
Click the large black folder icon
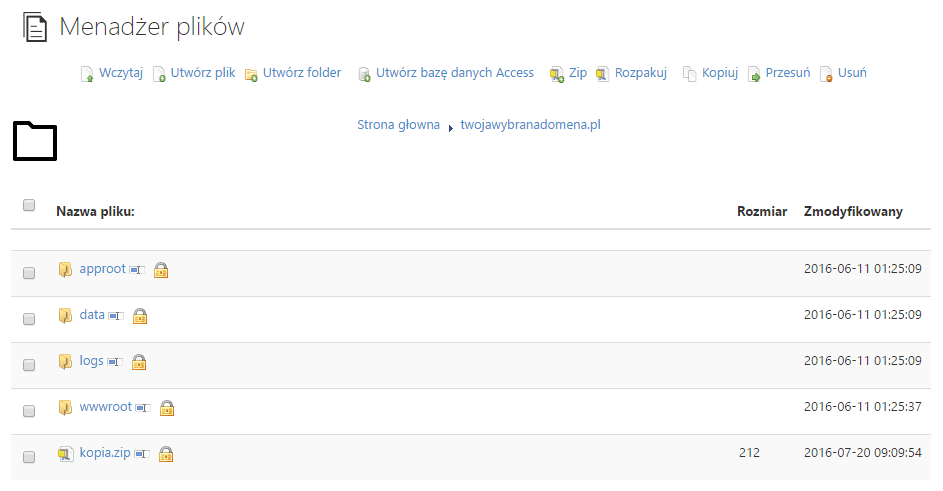pyautogui.click(x=35, y=141)
